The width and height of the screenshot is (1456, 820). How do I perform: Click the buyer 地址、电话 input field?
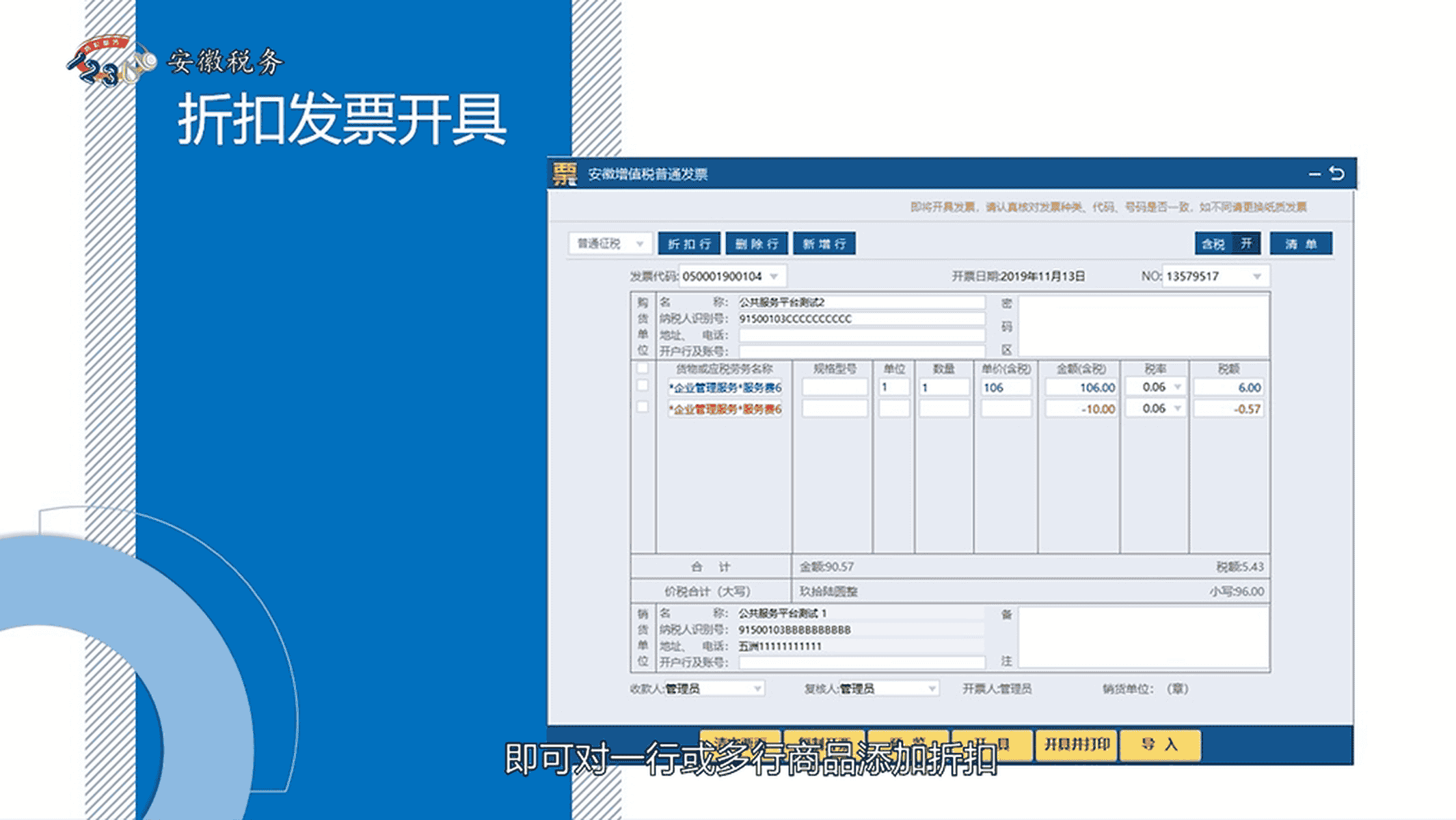click(x=861, y=335)
